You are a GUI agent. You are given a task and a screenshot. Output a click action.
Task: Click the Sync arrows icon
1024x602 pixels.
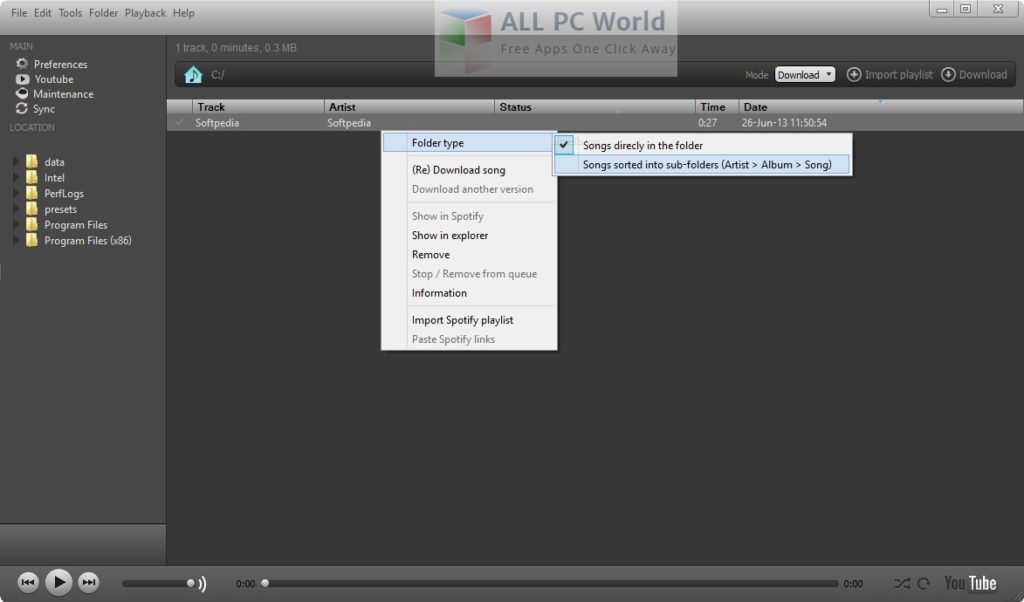tap(22, 108)
